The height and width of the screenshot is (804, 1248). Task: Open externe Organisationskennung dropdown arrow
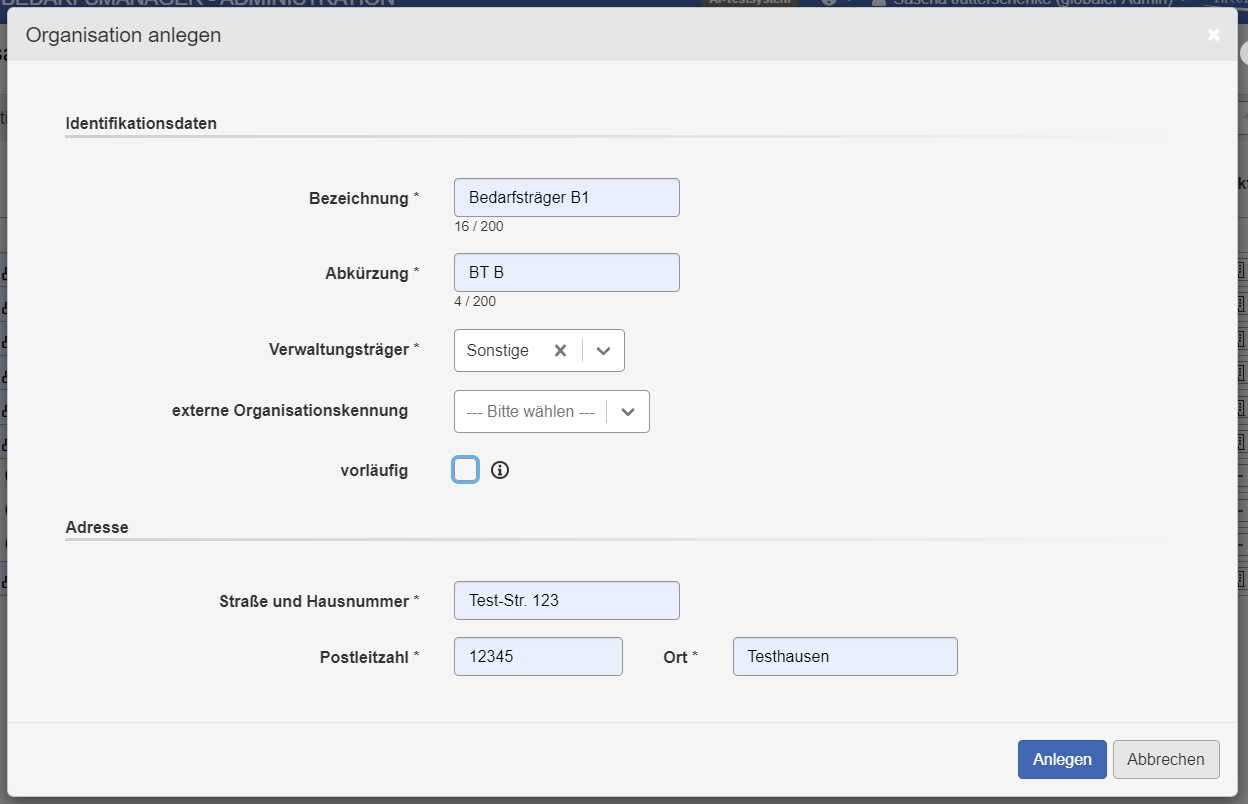point(628,412)
